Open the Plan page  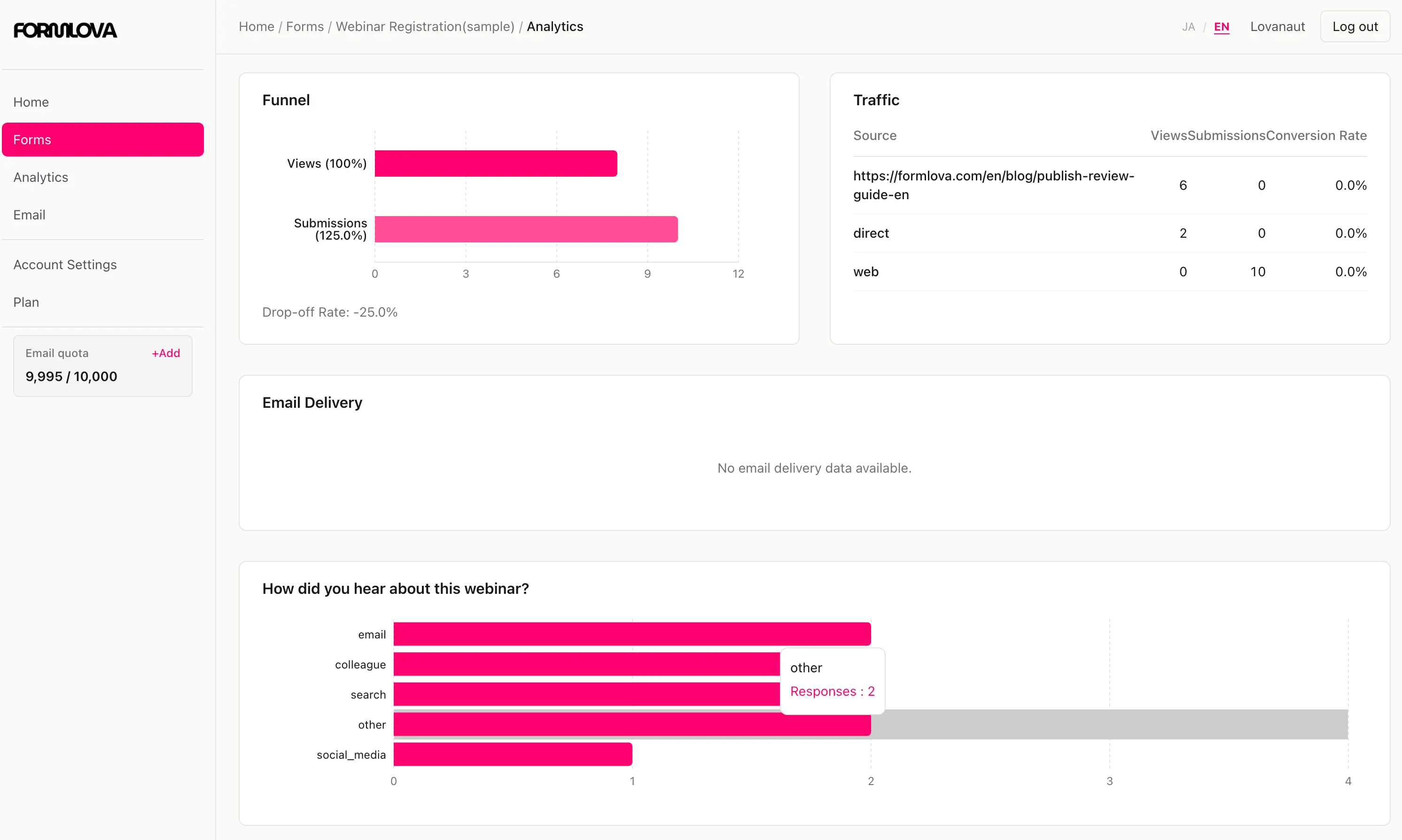pos(26,302)
